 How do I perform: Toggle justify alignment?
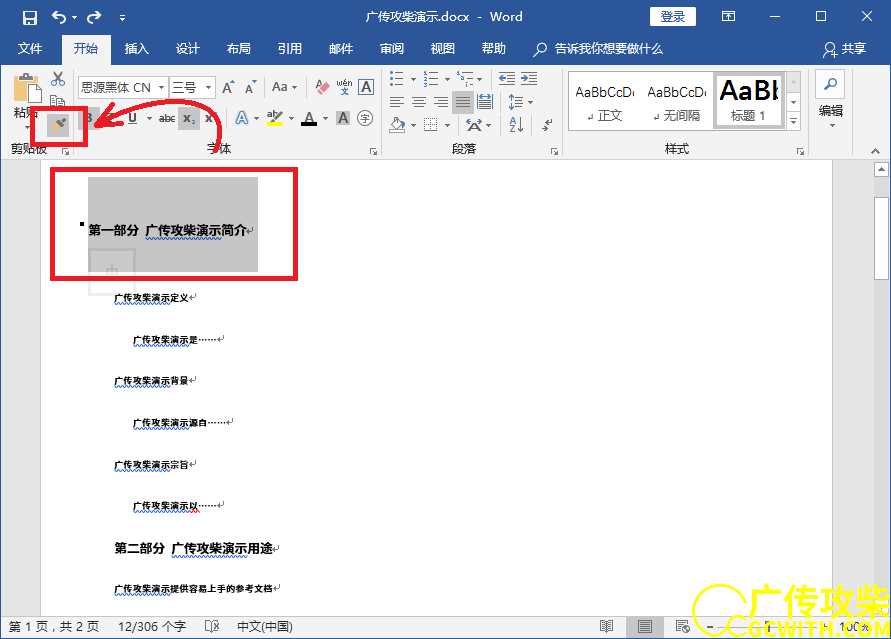(463, 102)
